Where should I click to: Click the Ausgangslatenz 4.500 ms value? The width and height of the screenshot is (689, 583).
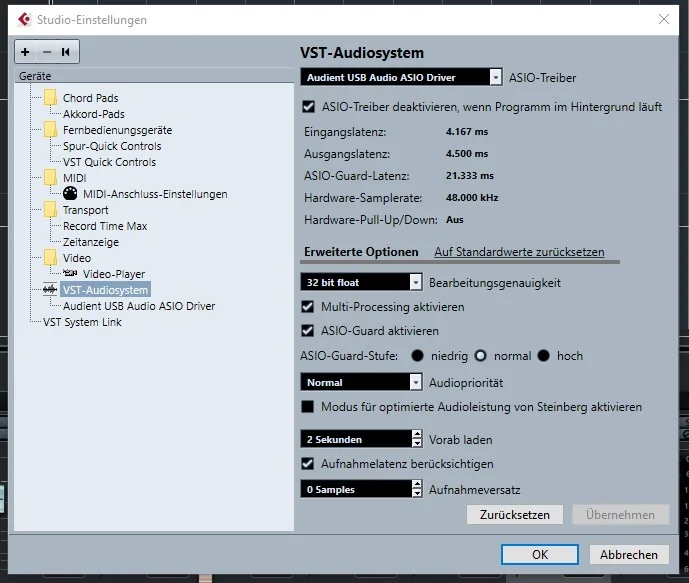point(467,153)
